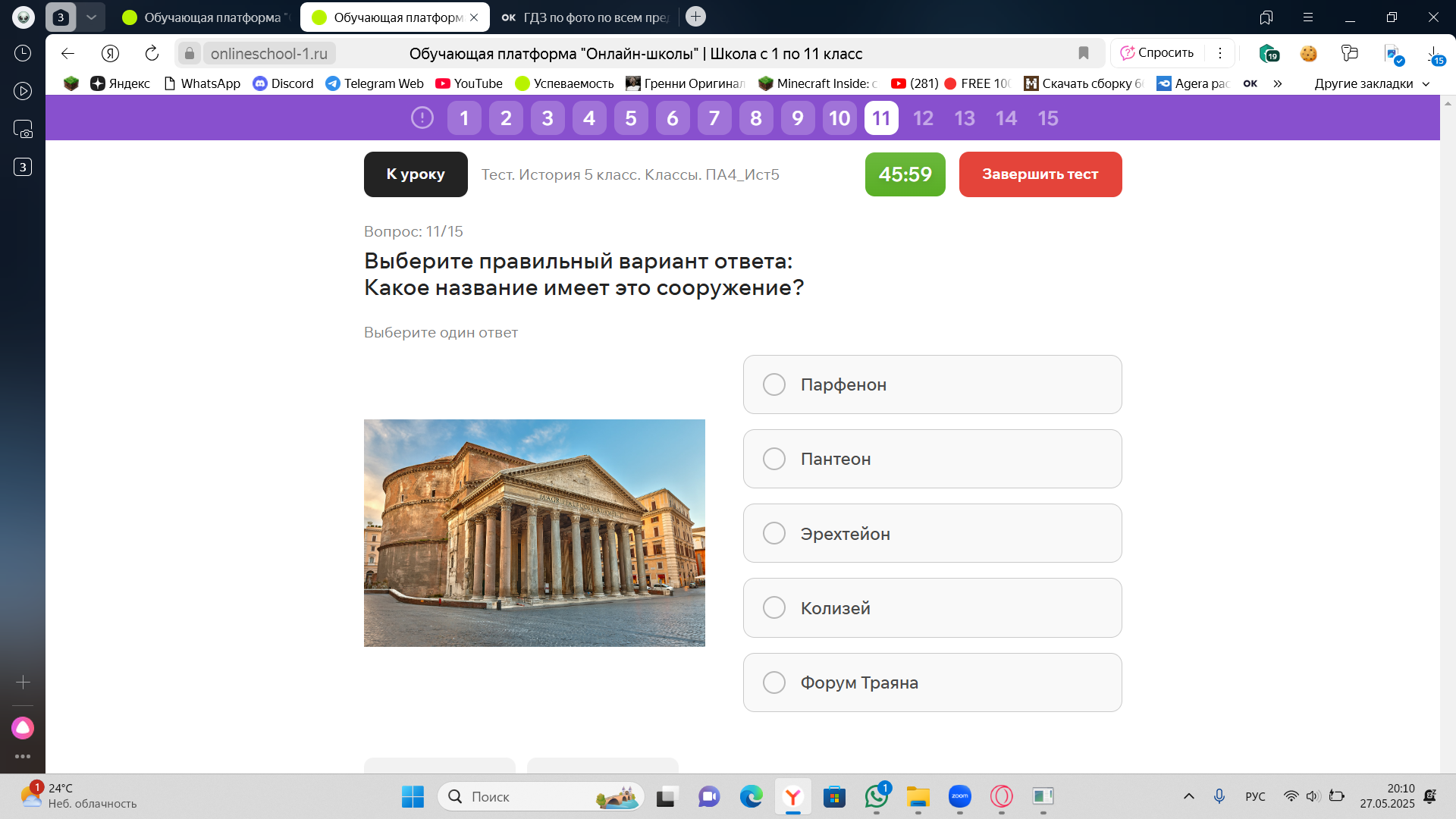
Task: Open the Успеваемость bookmark
Action: point(564,83)
